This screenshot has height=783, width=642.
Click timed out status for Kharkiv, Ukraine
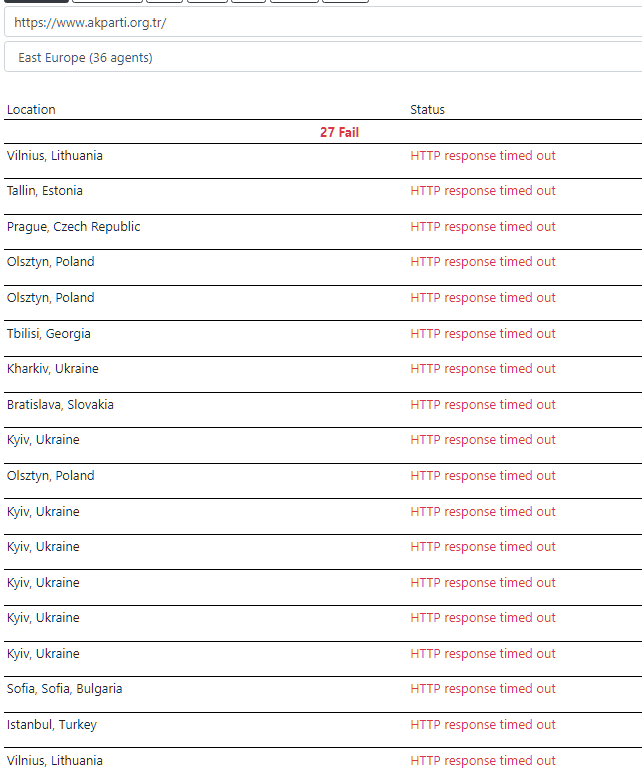(482, 369)
